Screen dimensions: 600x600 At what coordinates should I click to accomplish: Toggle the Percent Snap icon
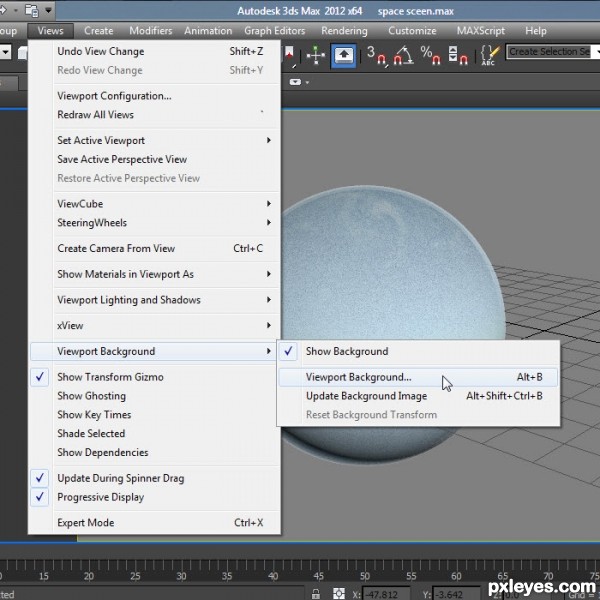430,56
